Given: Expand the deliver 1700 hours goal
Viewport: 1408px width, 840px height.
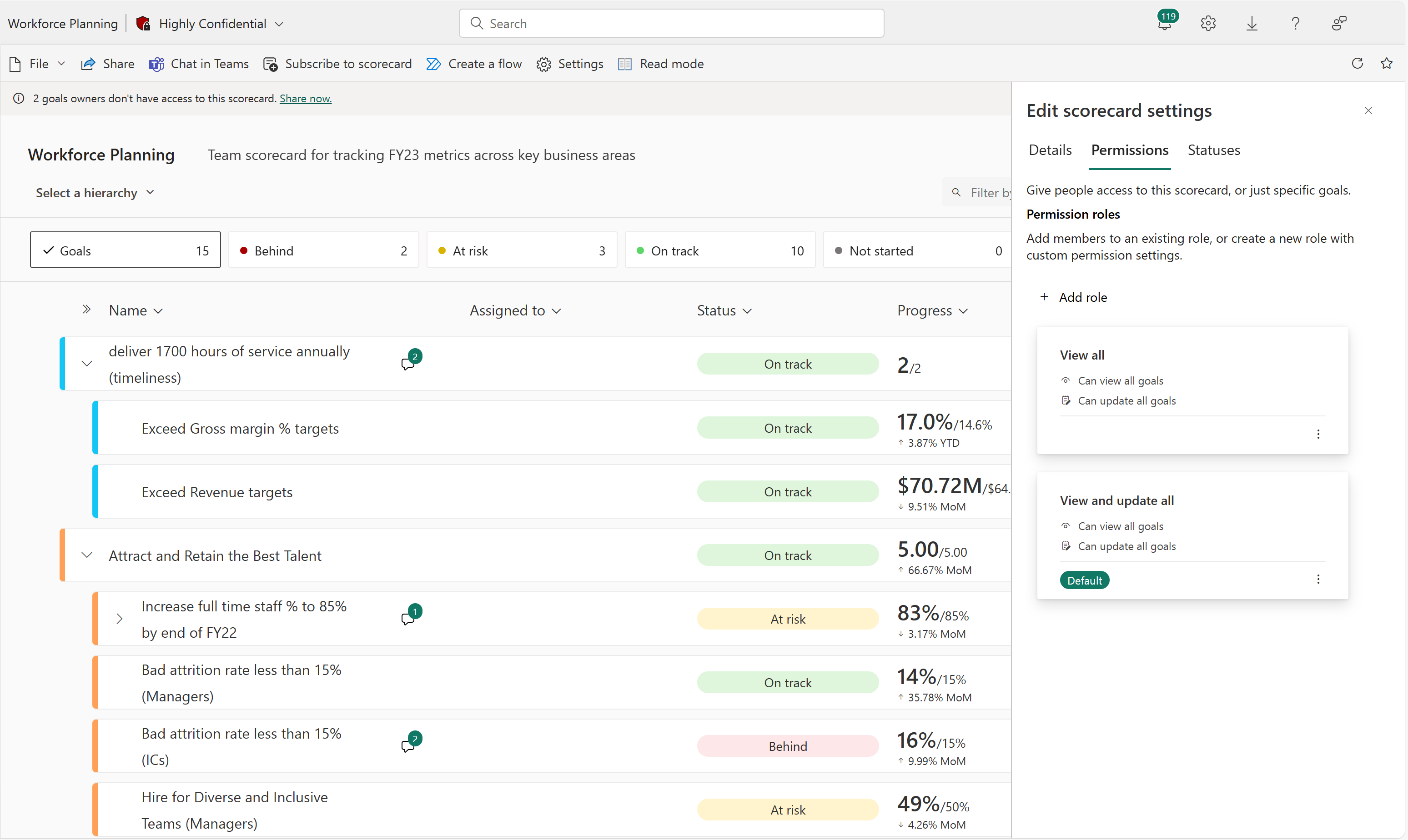Looking at the screenshot, I should [86, 364].
